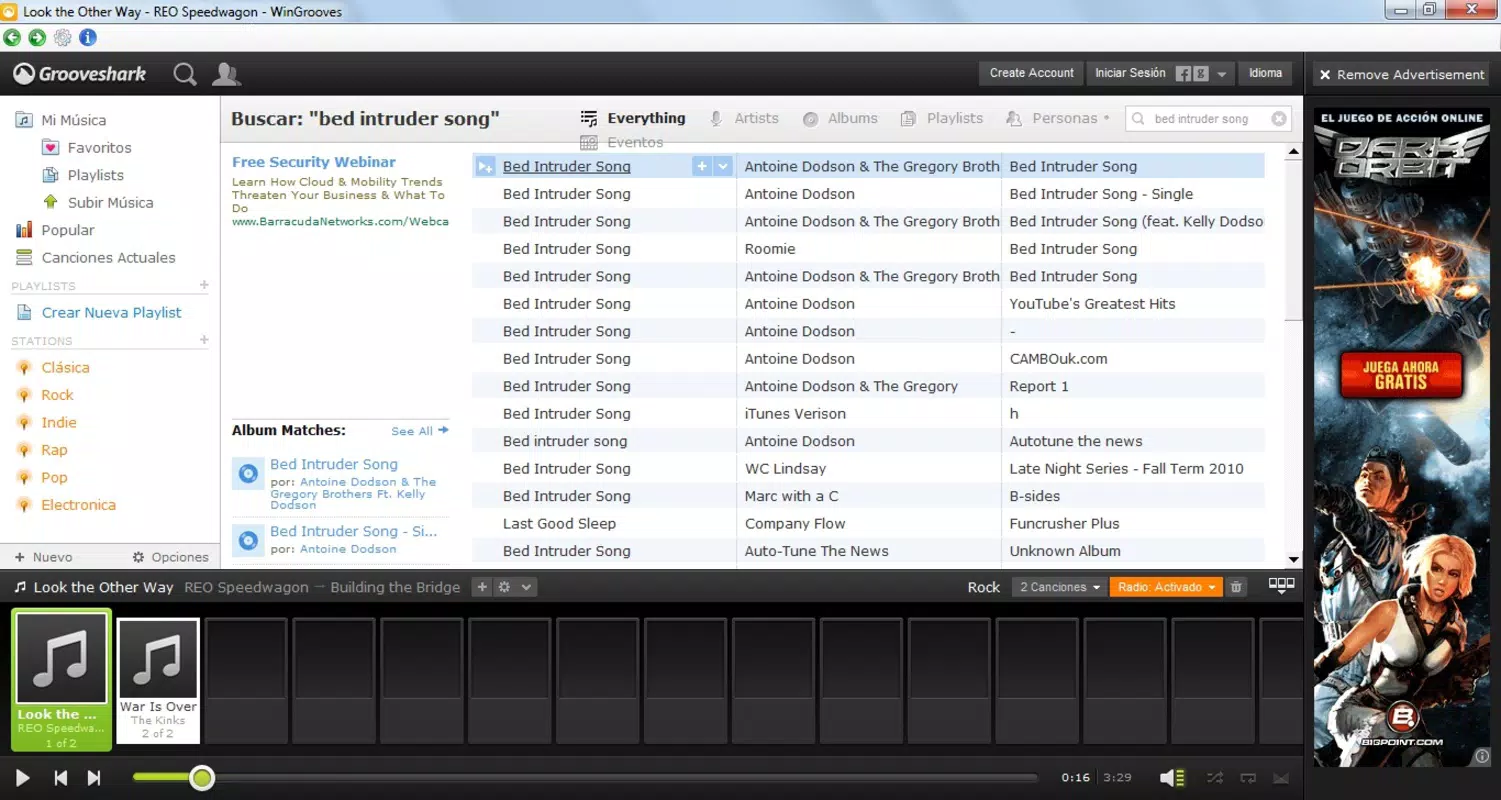
Task: Click the search input field
Action: (x=1209, y=119)
